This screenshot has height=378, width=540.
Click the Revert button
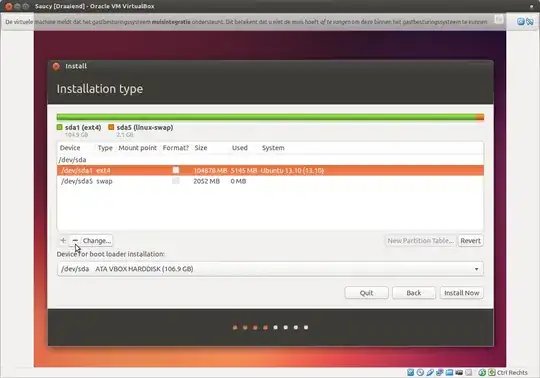470,241
